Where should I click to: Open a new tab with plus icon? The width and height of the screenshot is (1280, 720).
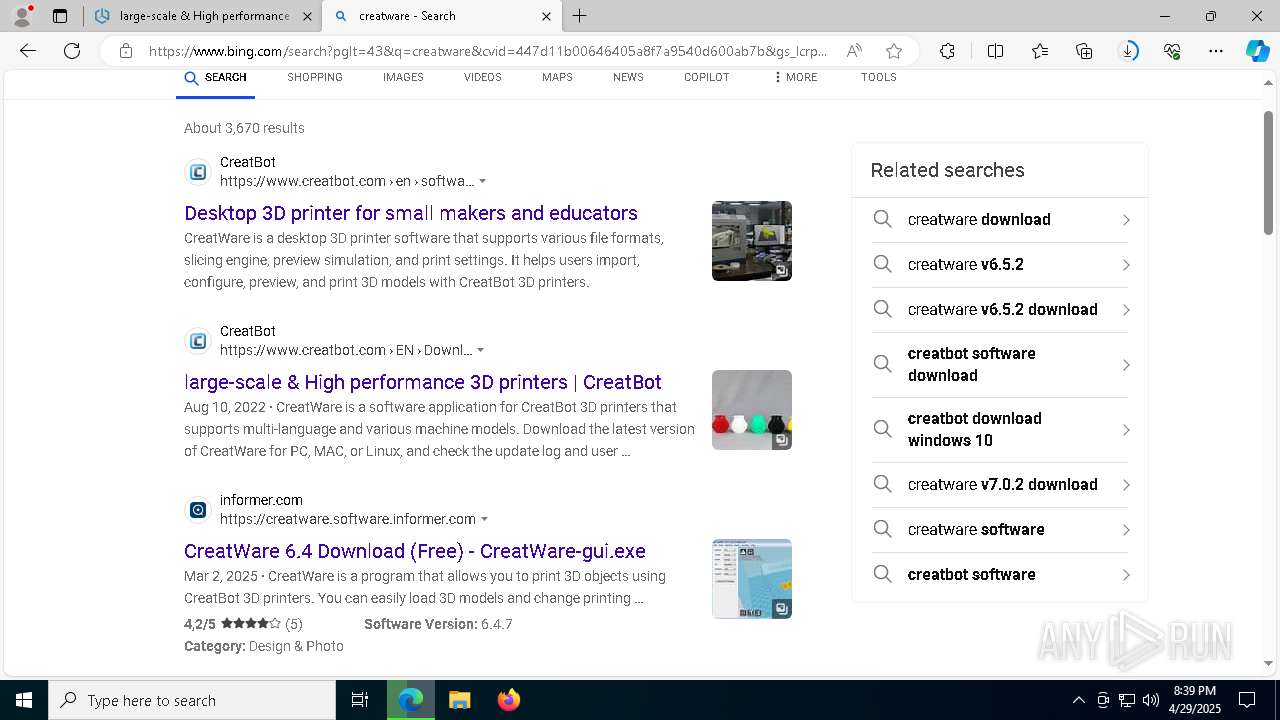point(579,16)
